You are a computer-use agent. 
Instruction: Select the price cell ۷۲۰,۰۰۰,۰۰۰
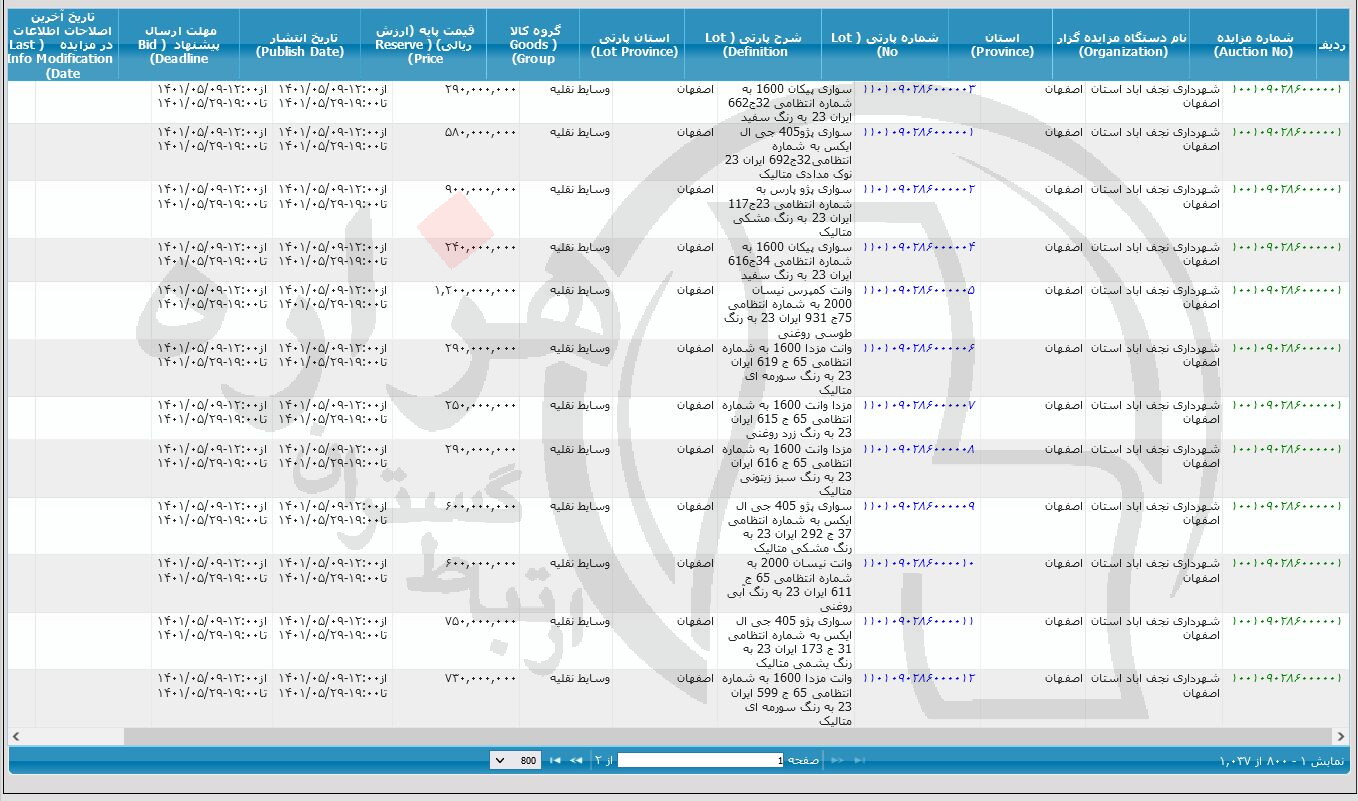tap(481, 678)
